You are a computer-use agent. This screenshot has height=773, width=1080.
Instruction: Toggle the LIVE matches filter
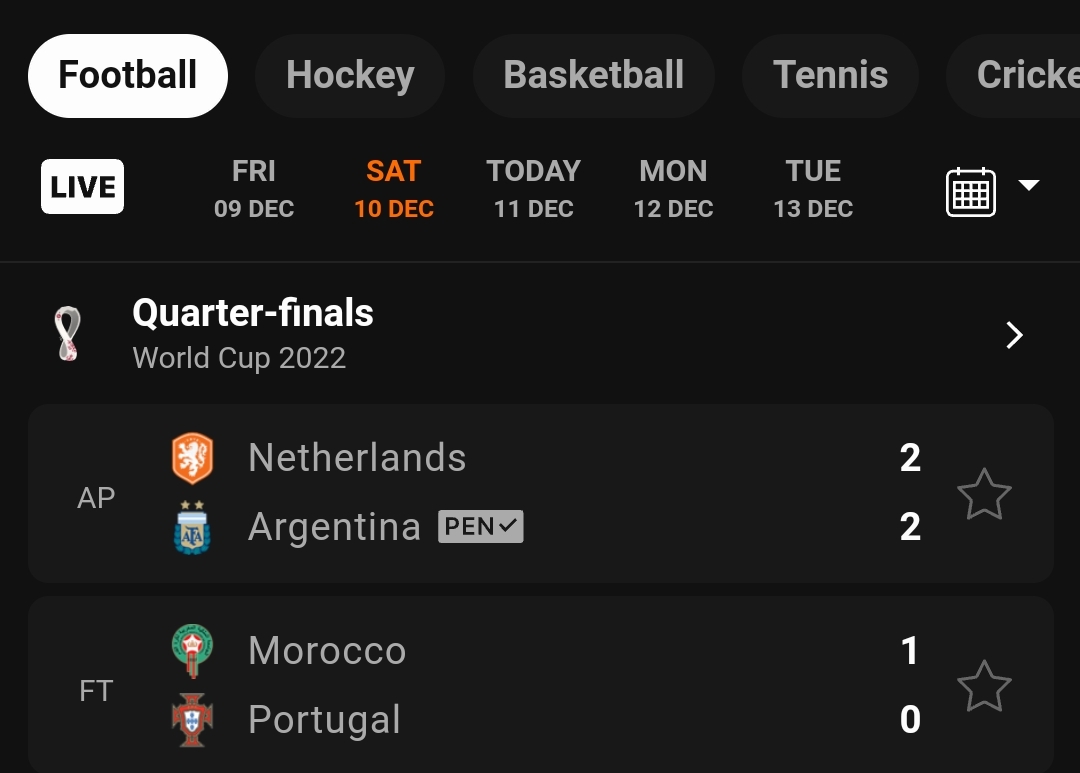coord(82,187)
